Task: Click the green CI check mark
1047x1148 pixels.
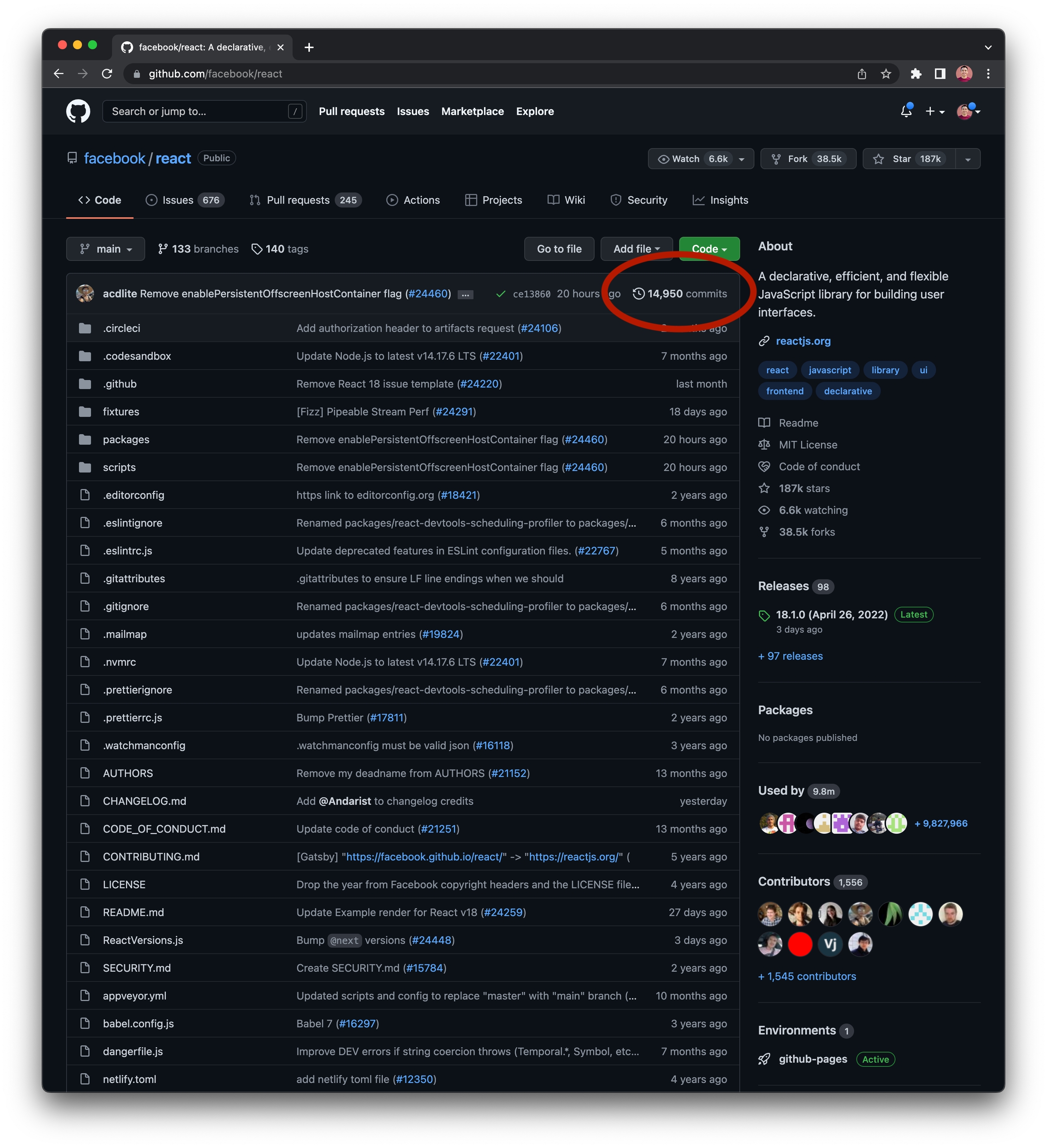Action: pyautogui.click(x=501, y=294)
